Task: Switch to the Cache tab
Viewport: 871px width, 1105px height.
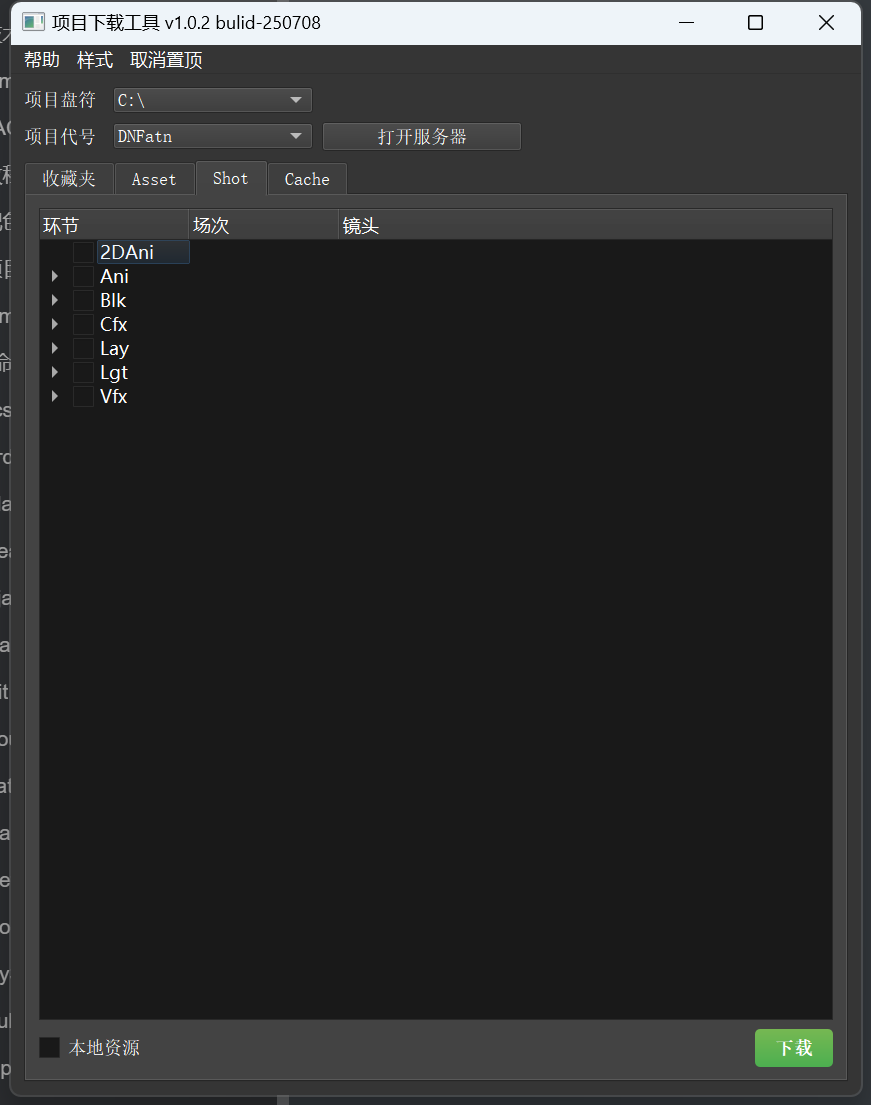Action: coord(307,179)
